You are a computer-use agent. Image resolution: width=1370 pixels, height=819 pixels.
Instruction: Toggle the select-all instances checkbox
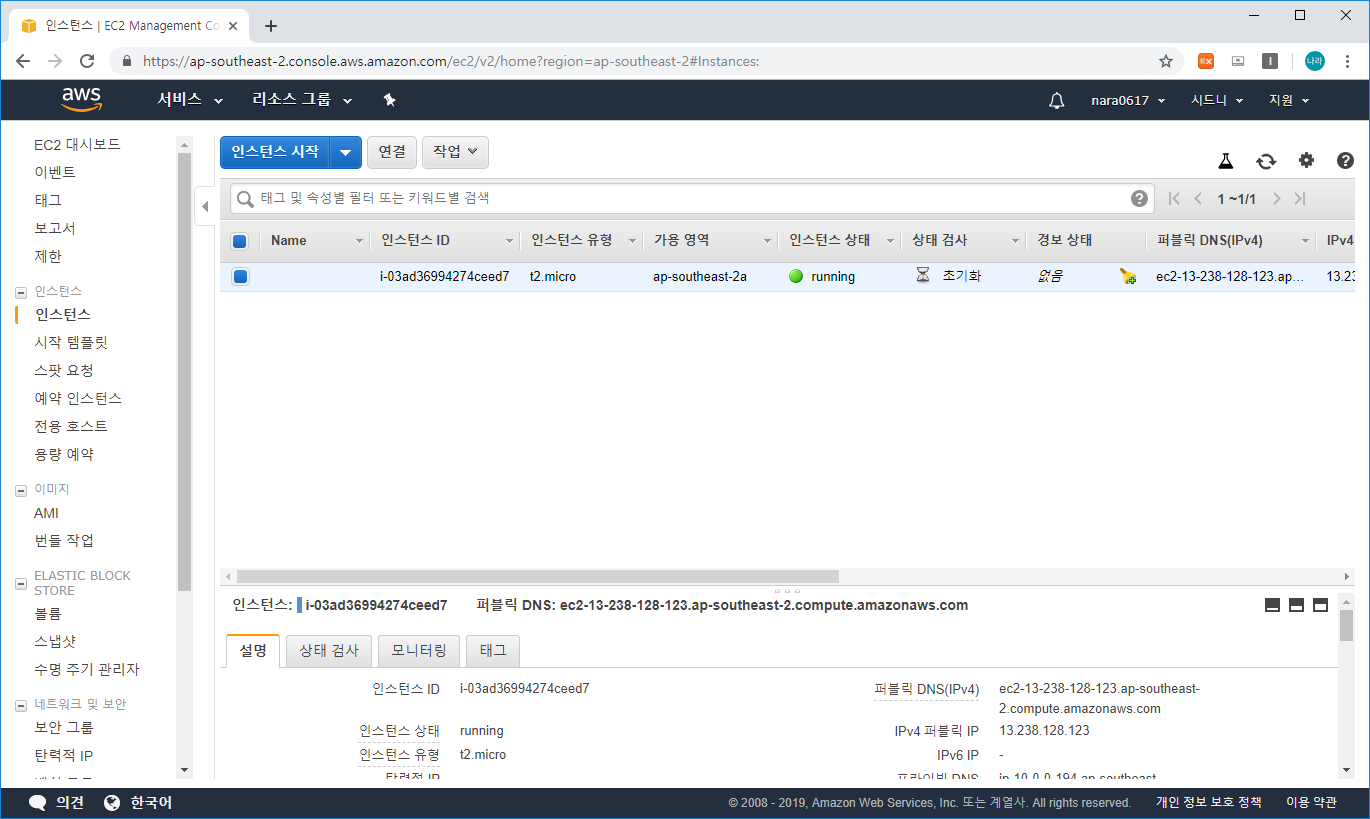[x=240, y=240]
